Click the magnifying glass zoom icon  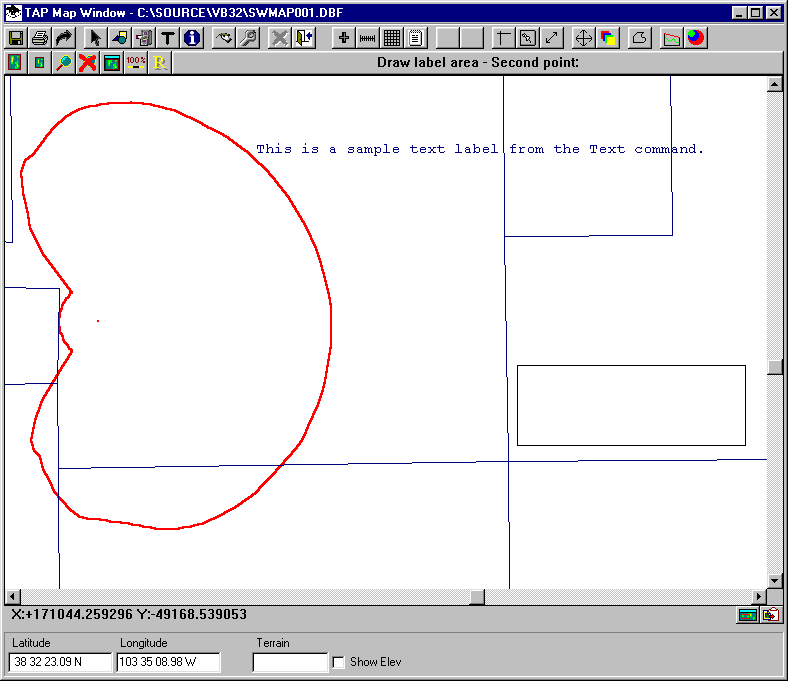pos(64,63)
